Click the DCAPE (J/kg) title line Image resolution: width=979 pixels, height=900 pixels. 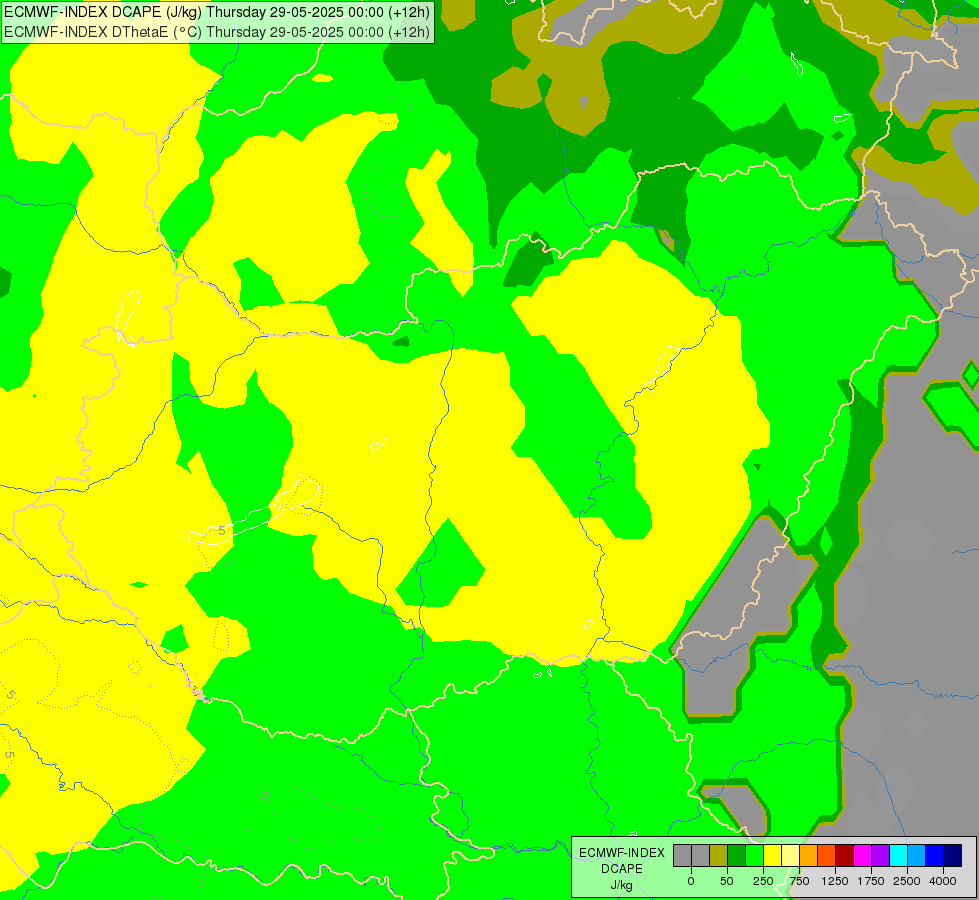tap(217, 12)
